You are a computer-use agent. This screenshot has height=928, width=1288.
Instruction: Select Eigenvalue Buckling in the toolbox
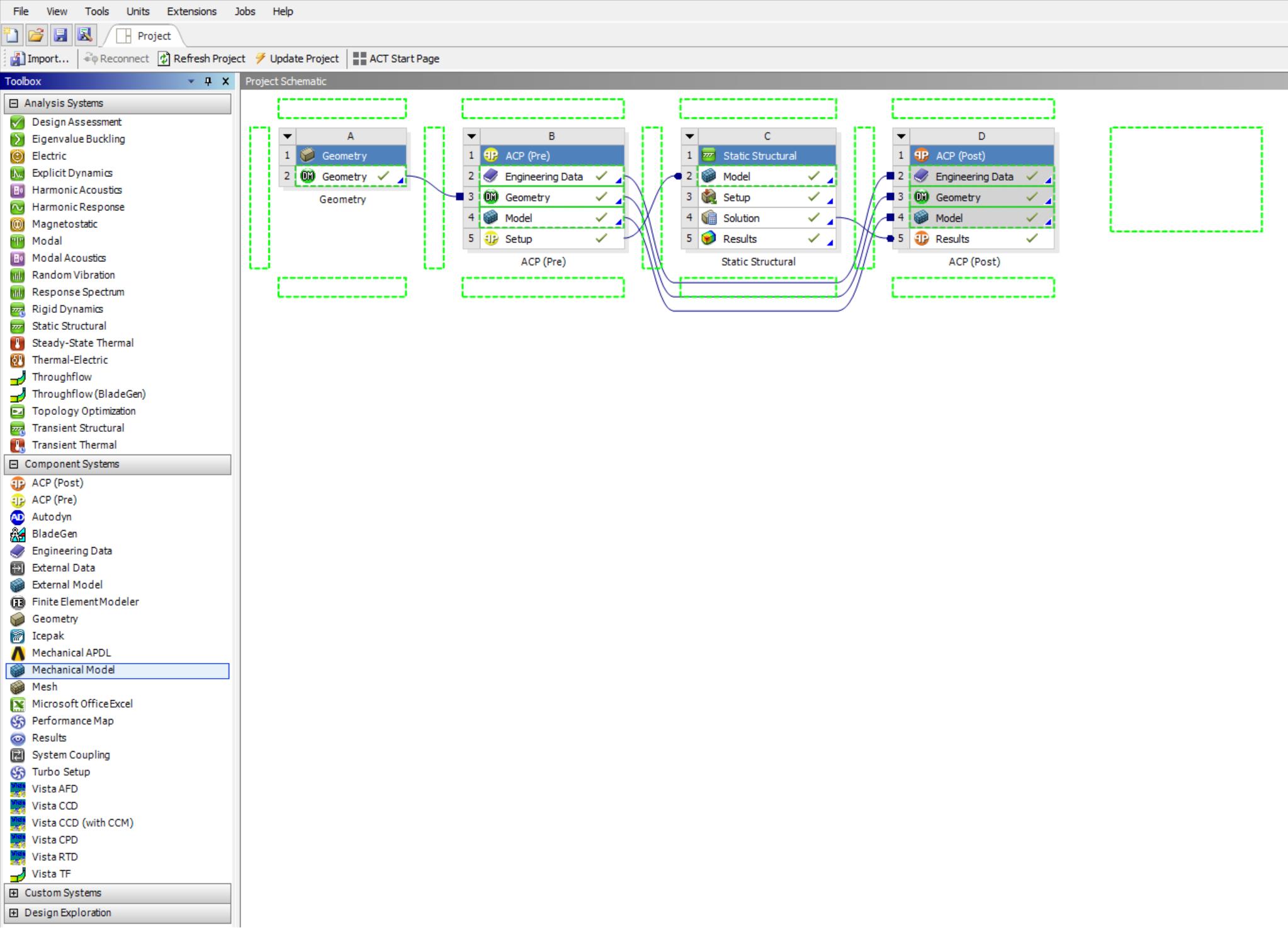[78, 139]
